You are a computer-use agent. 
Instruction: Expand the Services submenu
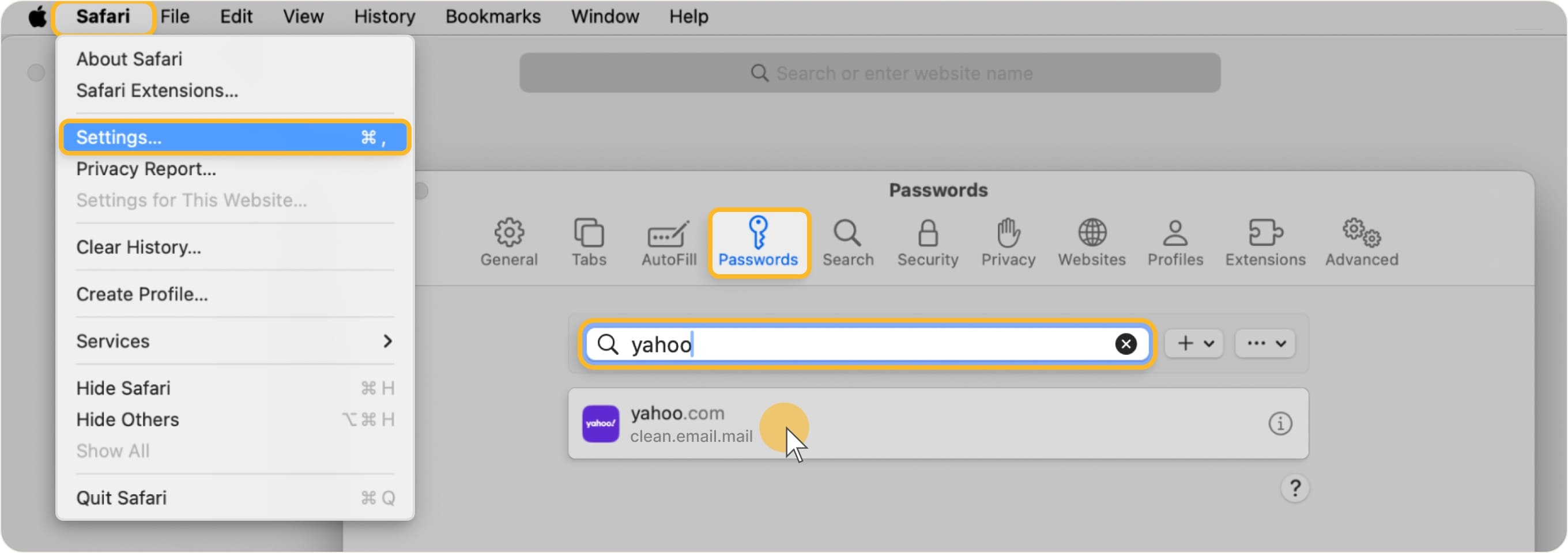click(235, 340)
